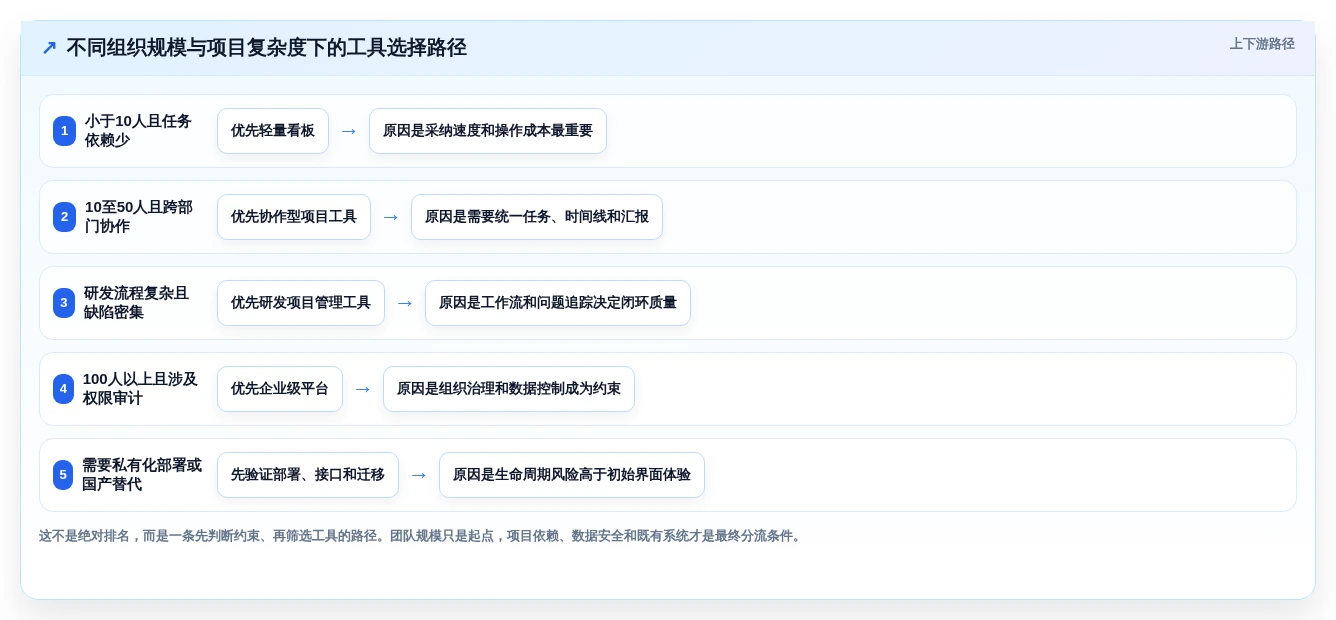Click the 小于10人且任务依赖少 label
Viewport: 1336px width, 620px height.
(138, 131)
